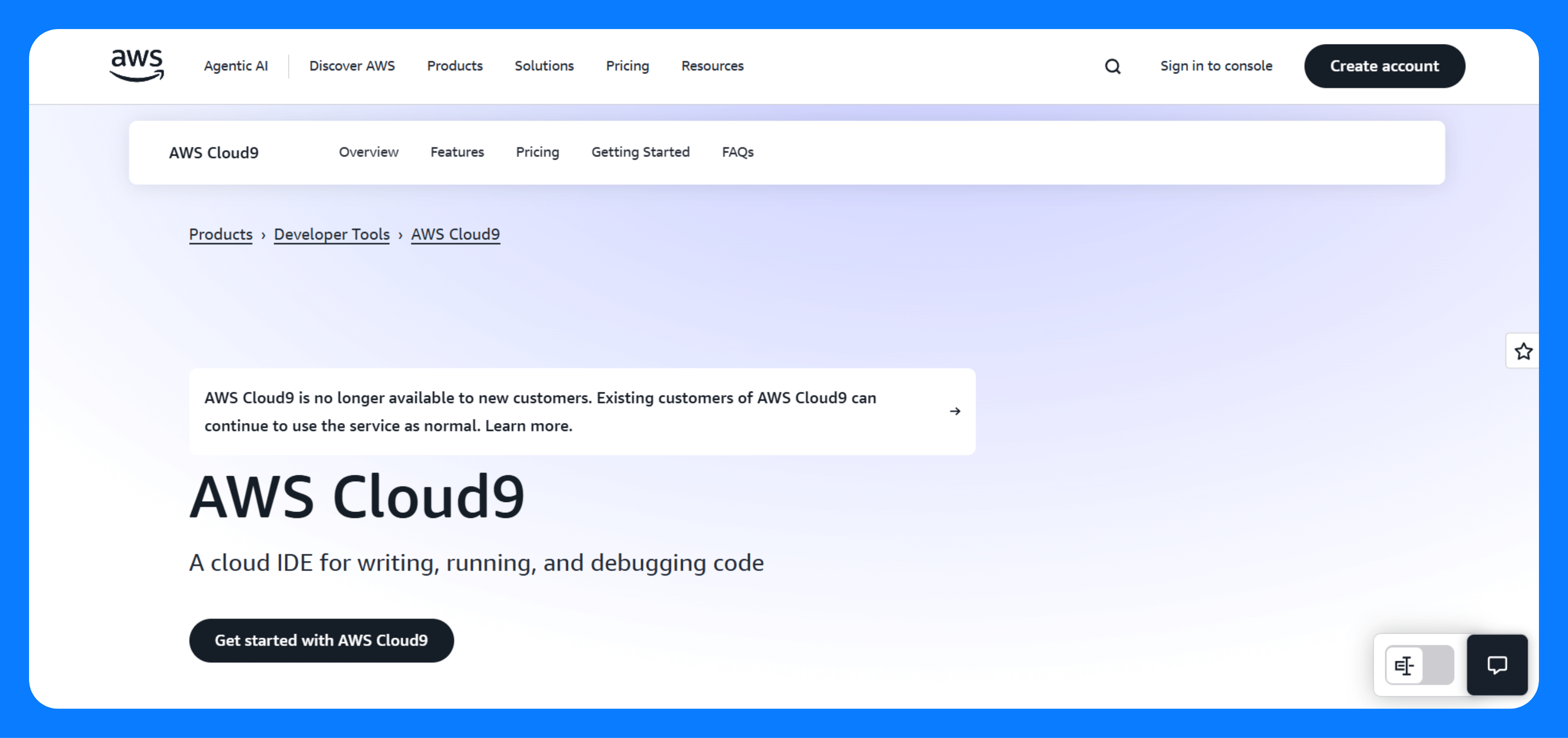Click Create account button
This screenshot has width=1568, height=738.
[1383, 66]
